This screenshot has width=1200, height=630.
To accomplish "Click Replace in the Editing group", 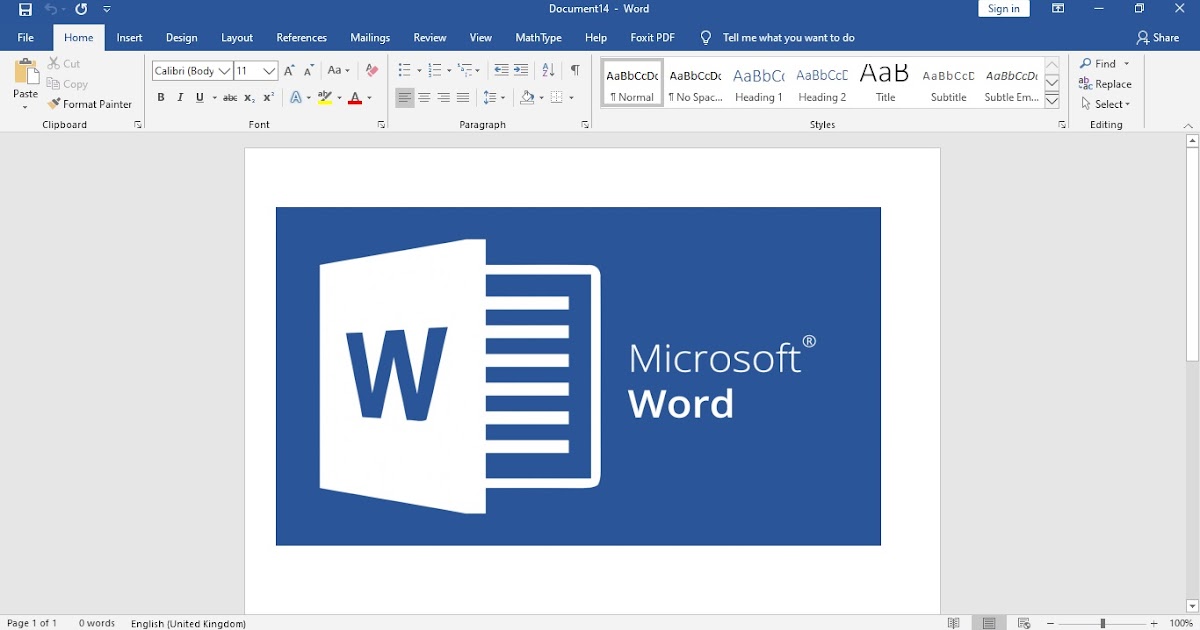I will coord(1106,84).
